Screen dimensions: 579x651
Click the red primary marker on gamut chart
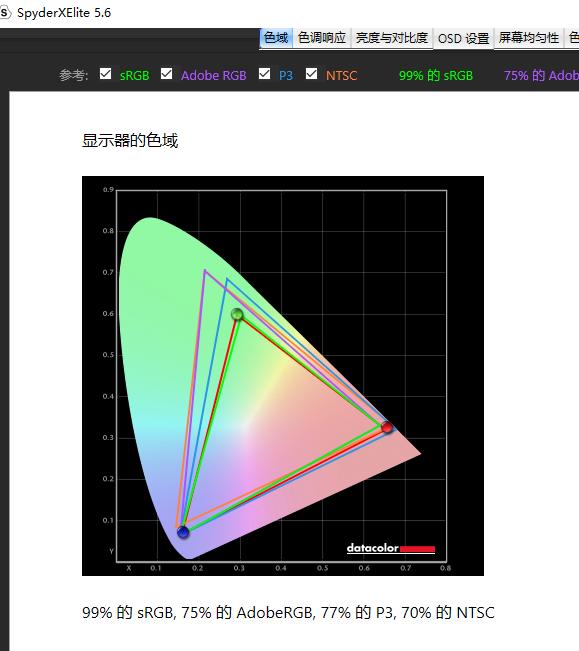pos(387,427)
